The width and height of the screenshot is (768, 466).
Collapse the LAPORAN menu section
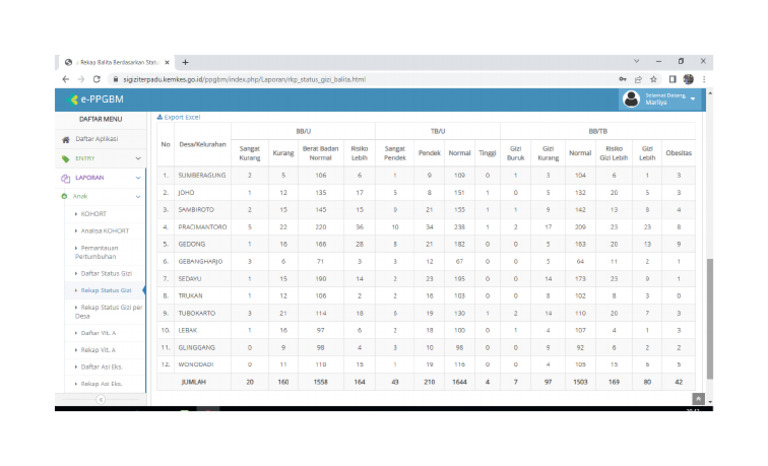[138, 178]
